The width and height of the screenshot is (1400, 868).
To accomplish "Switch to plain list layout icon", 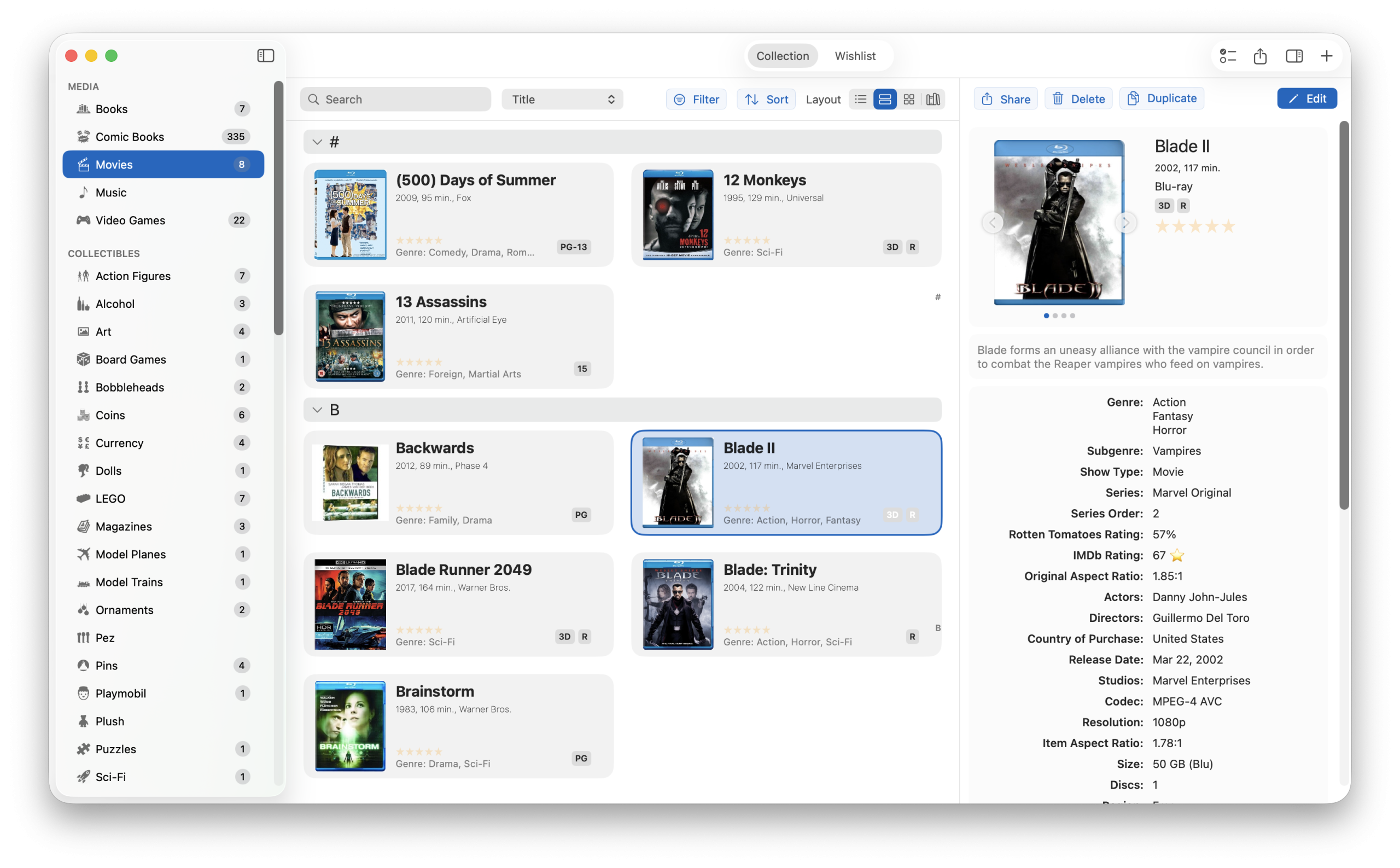I will click(x=860, y=100).
